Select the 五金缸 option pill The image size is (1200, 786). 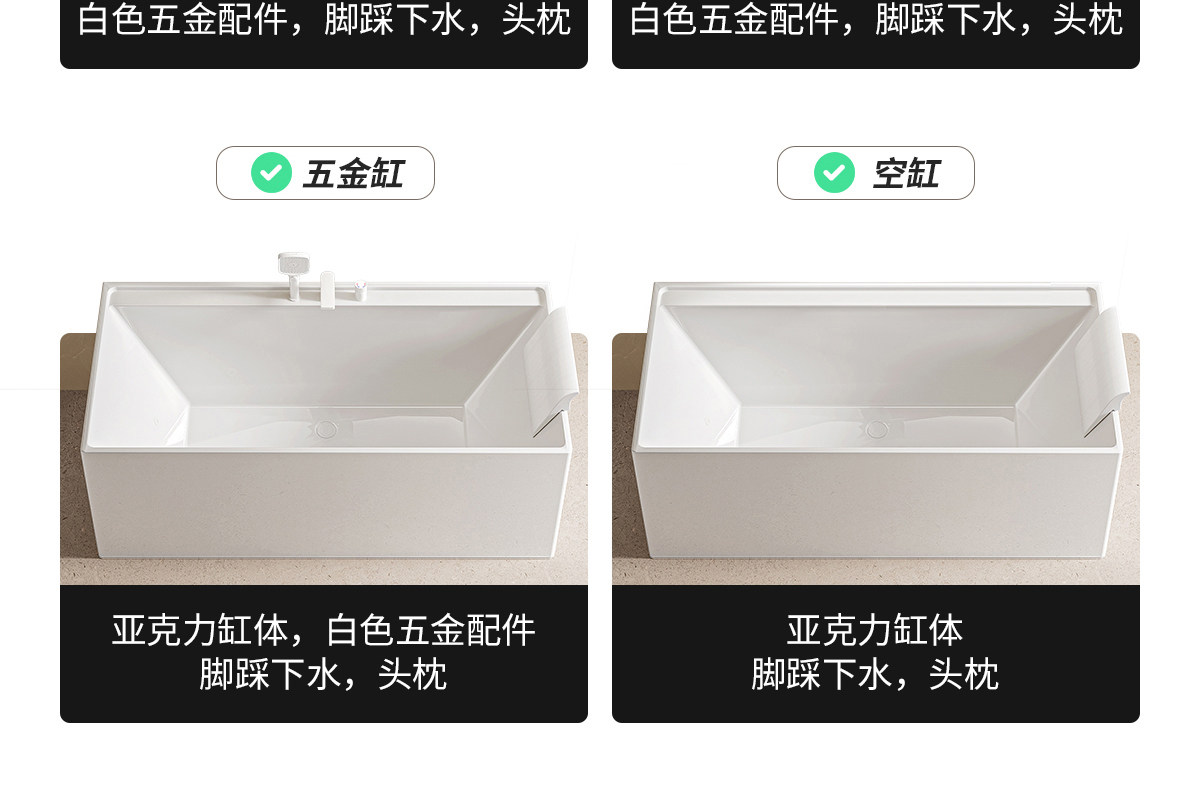[x=325, y=173]
